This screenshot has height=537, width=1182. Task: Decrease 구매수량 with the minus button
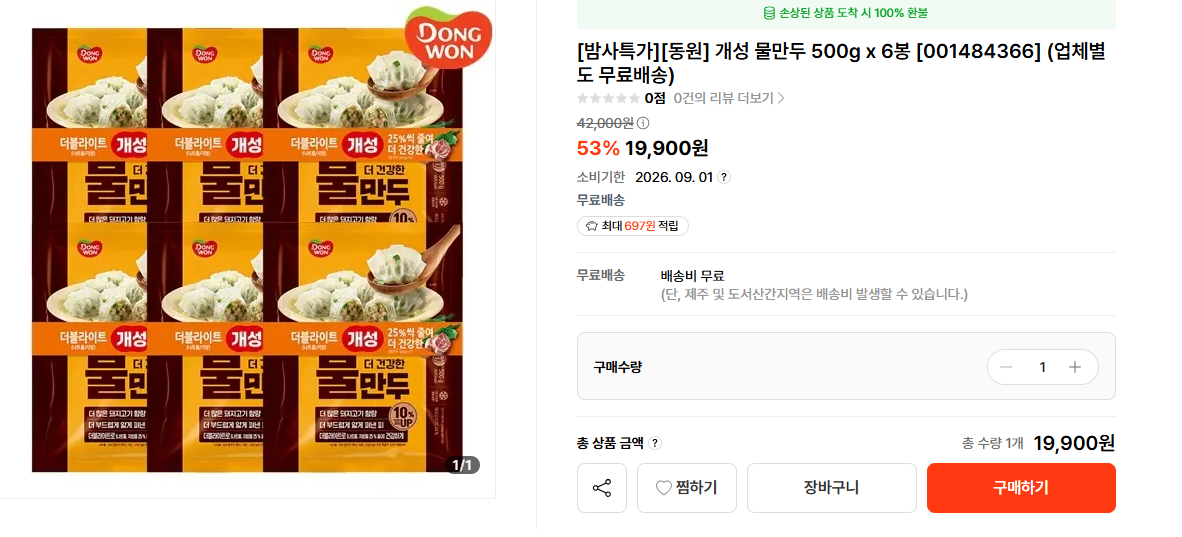pos(1006,367)
